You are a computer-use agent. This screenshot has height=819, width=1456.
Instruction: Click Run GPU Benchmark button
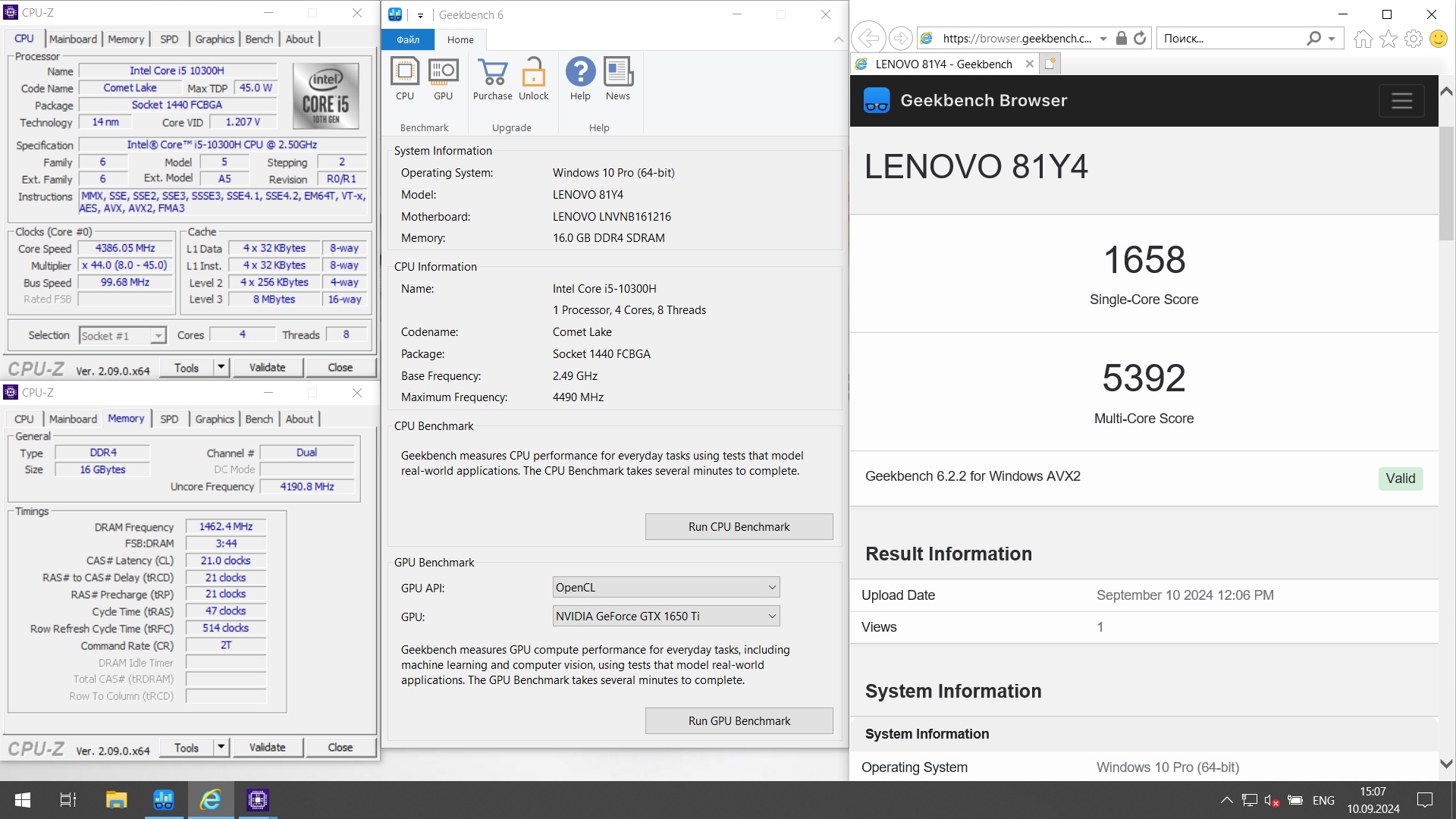(x=739, y=720)
